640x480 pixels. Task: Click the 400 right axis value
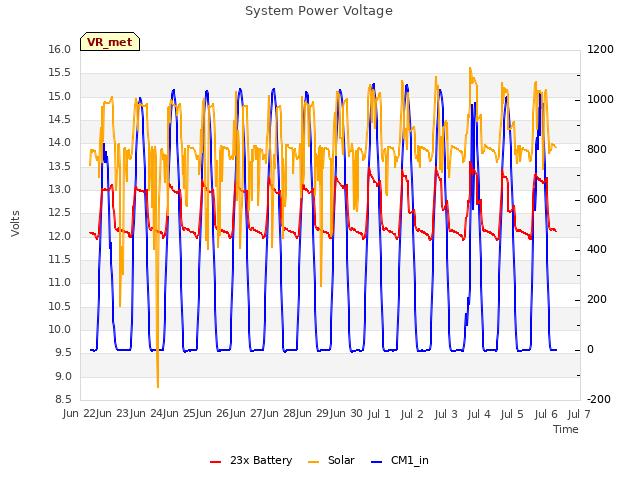[597, 249]
